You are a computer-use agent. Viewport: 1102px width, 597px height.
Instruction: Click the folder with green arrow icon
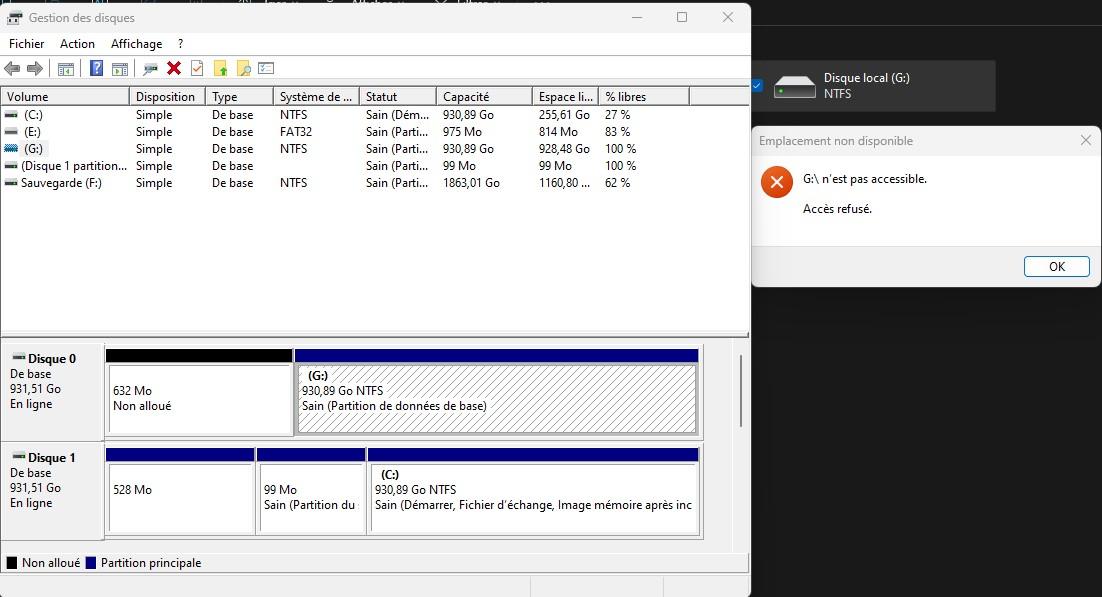(221, 68)
